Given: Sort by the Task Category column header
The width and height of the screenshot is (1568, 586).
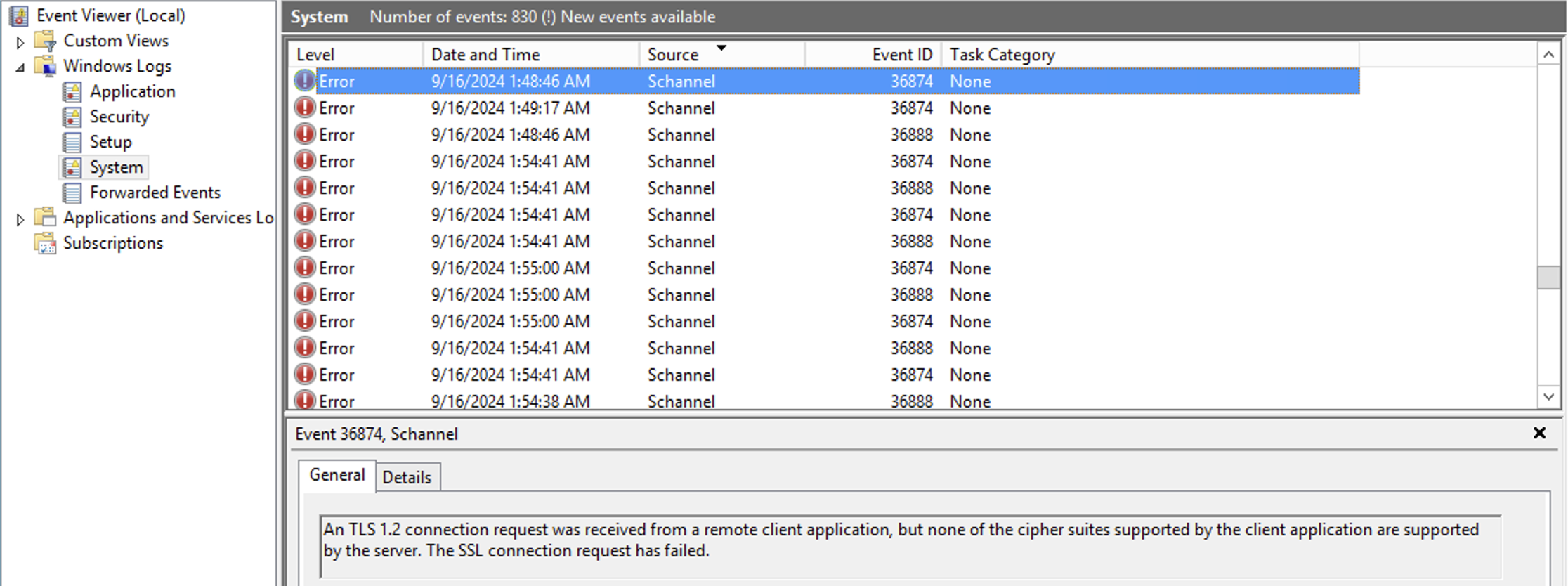Looking at the screenshot, I should point(1150,55).
